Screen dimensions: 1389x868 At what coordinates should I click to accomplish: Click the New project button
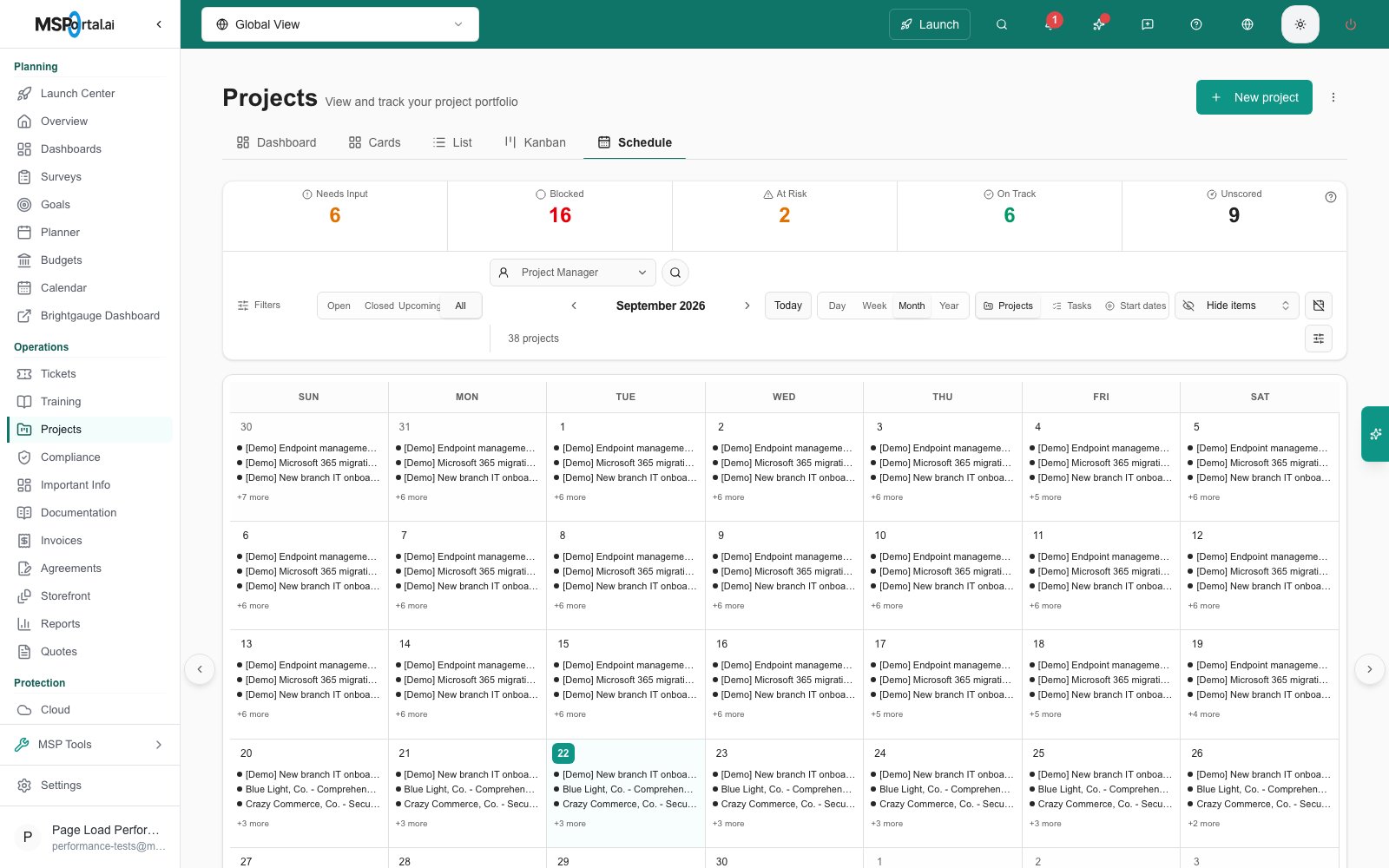(1254, 97)
